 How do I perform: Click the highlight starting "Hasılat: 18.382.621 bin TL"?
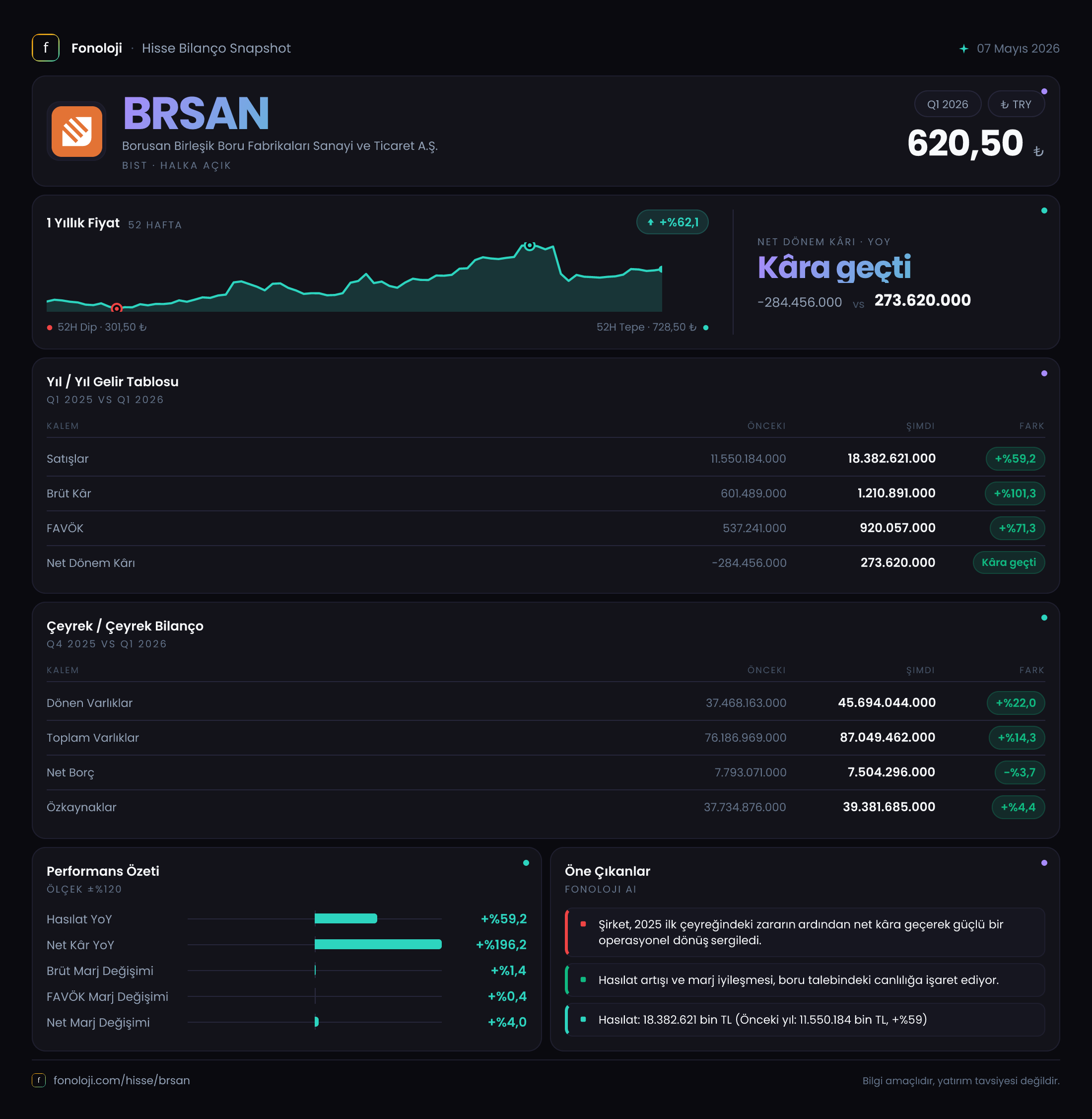805,1019
